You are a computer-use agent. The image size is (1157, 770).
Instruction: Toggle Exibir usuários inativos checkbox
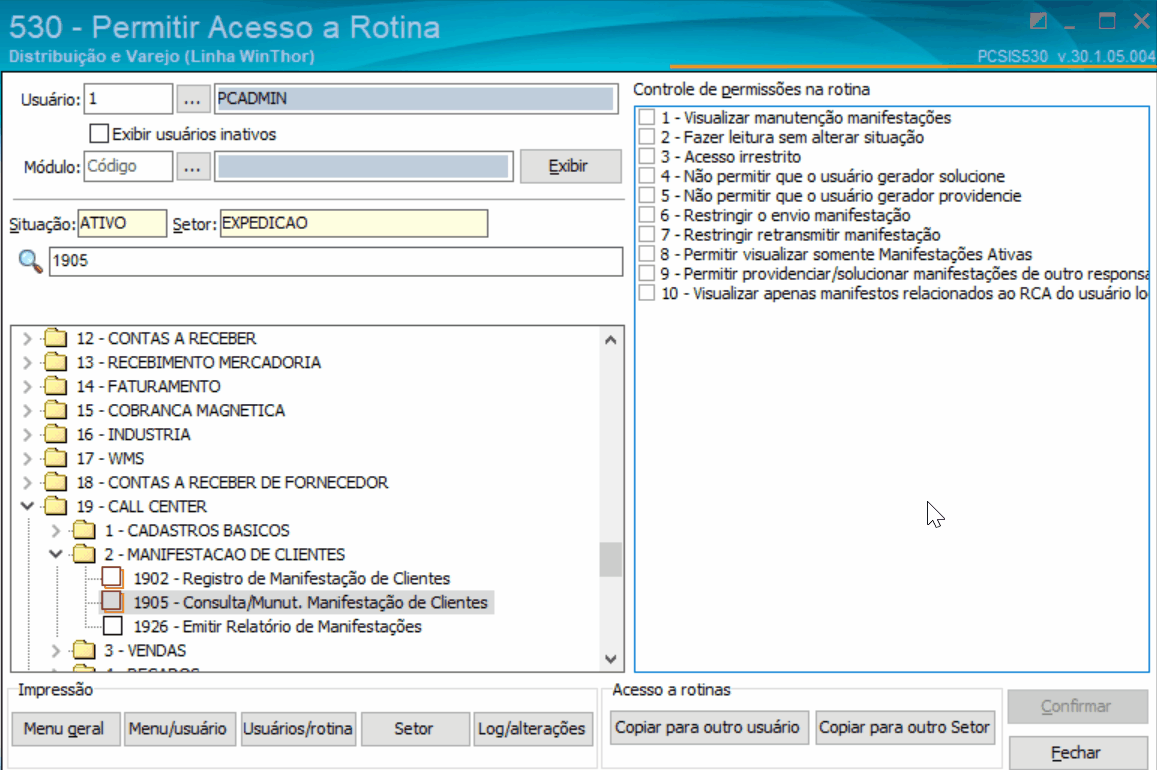(99, 133)
